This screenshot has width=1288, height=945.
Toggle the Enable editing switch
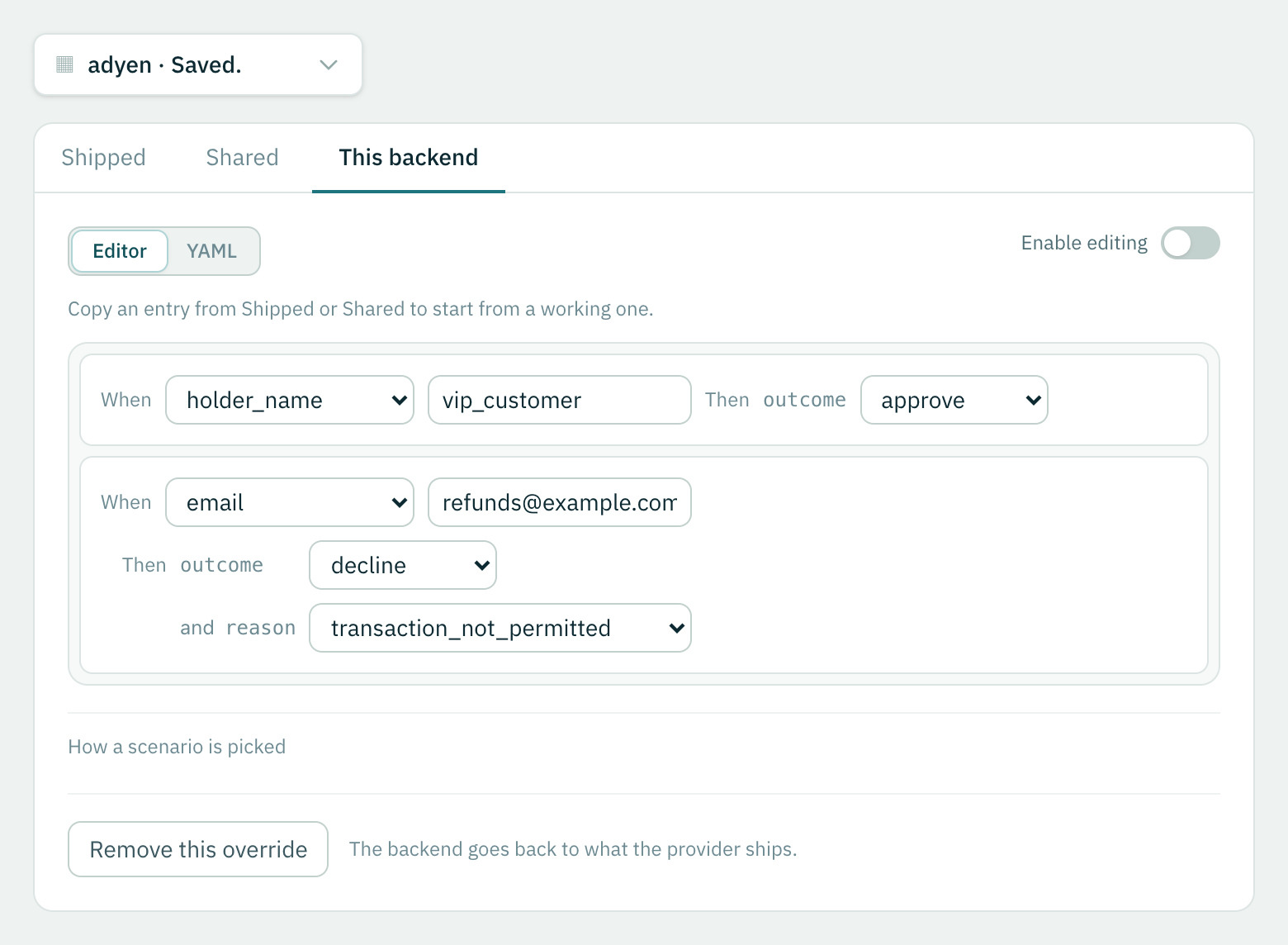click(1190, 243)
